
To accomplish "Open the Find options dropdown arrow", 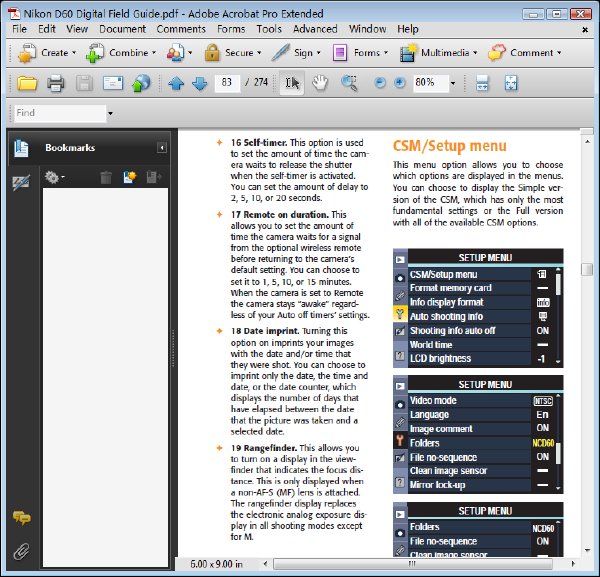I will [x=110, y=113].
